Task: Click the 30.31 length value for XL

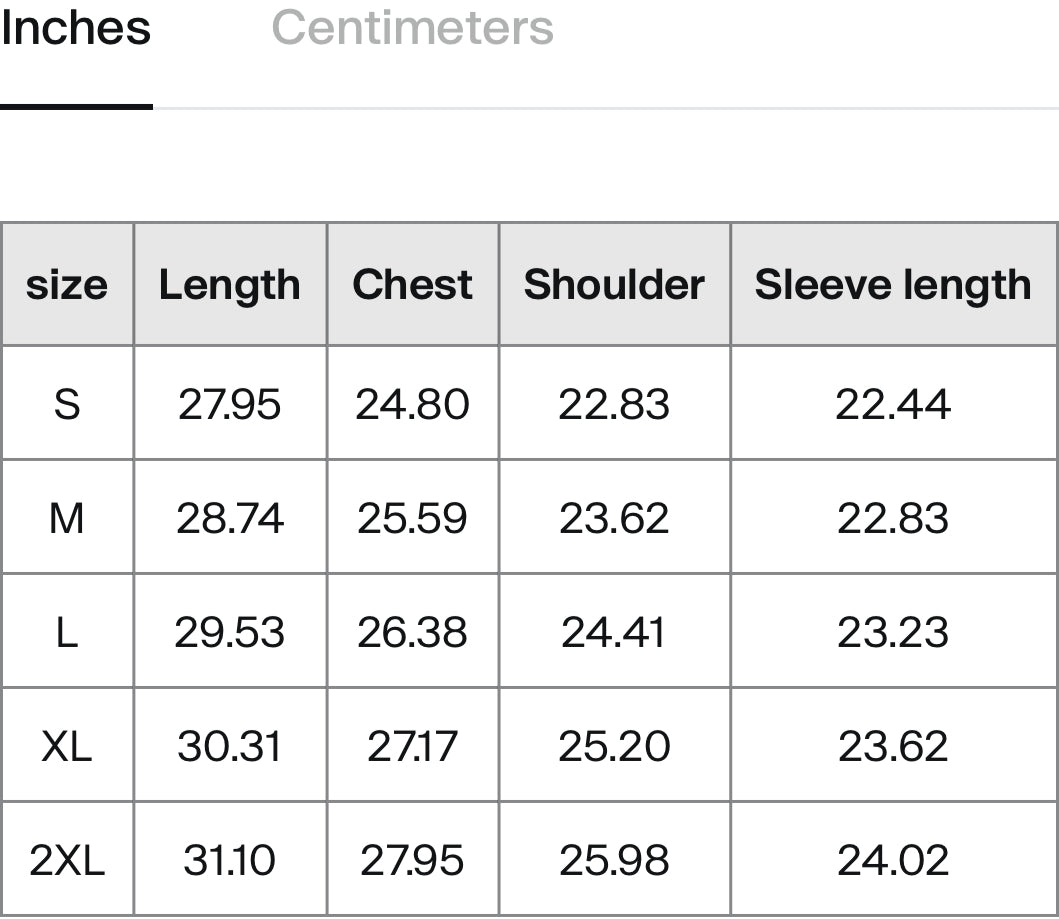Action: point(230,747)
